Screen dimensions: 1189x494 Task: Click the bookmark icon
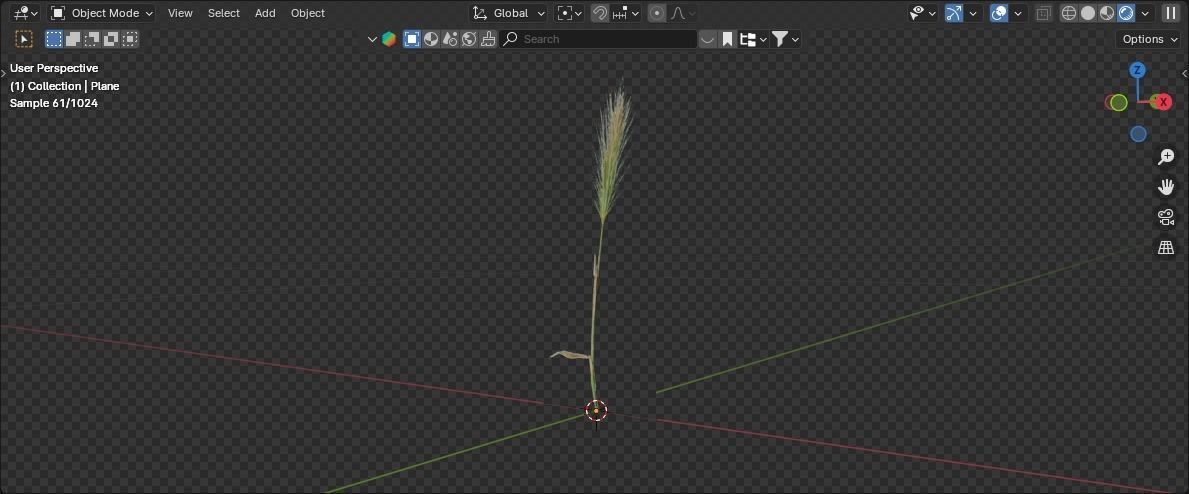tap(727, 39)
